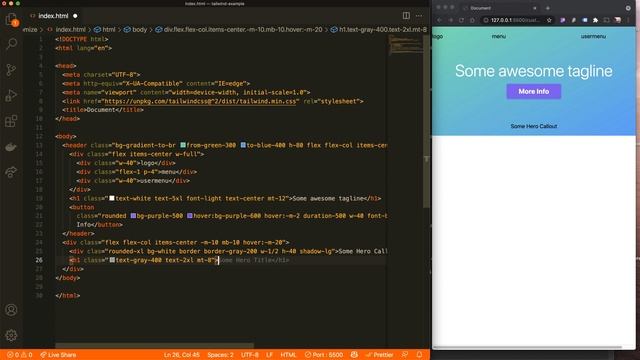The image size is (640, 360).
Task: Click usermenu text in the web page header
Action: click(593, 36)
